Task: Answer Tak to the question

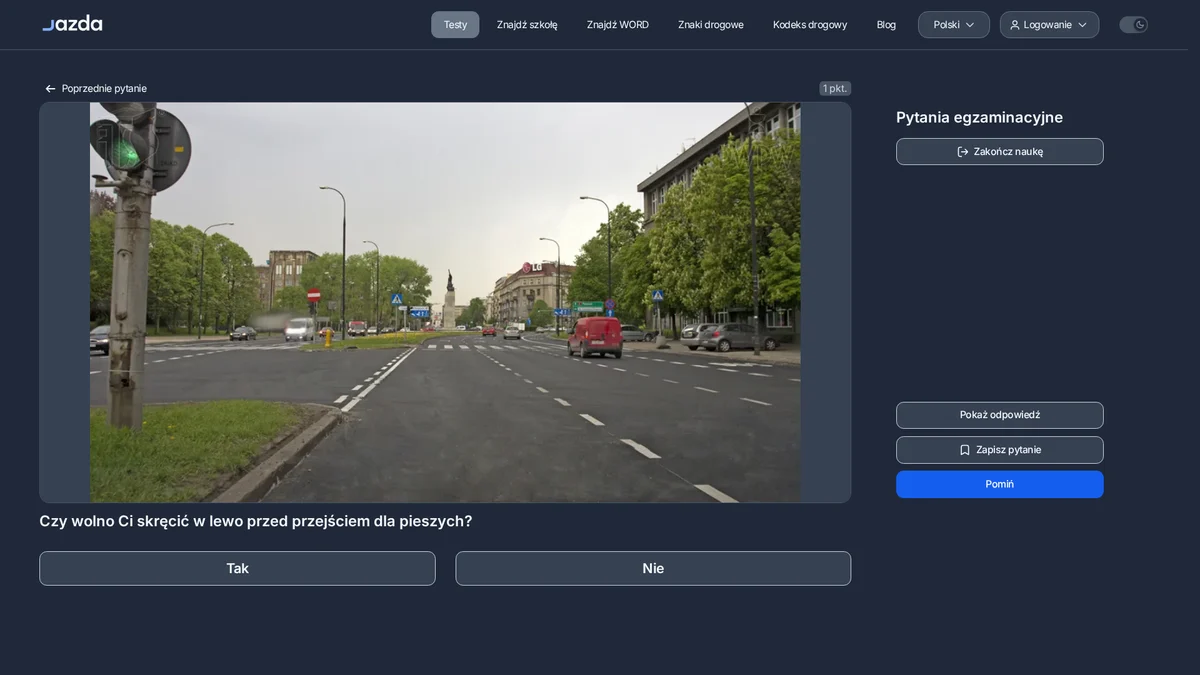Action: click(237, 568)
